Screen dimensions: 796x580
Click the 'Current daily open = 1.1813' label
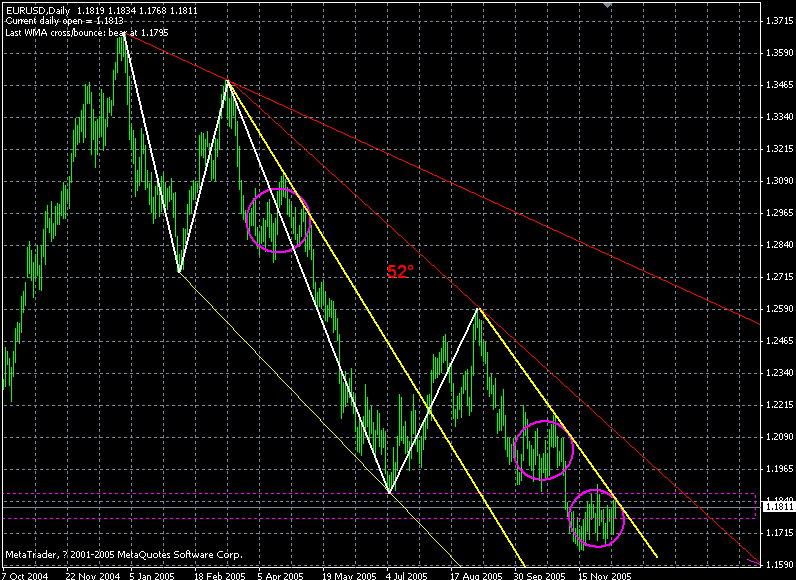64,21
